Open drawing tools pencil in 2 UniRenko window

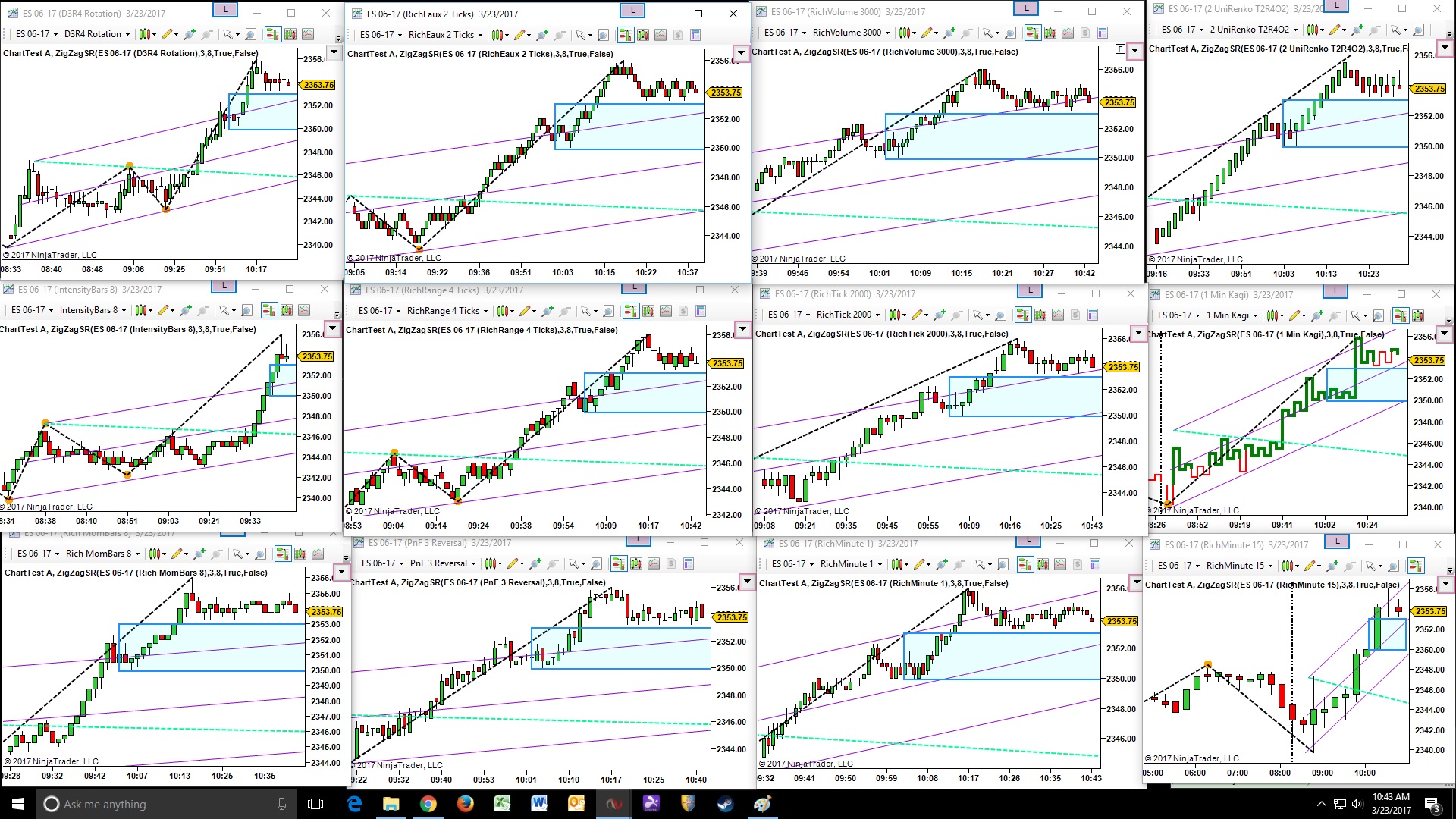coord(1336,30)
